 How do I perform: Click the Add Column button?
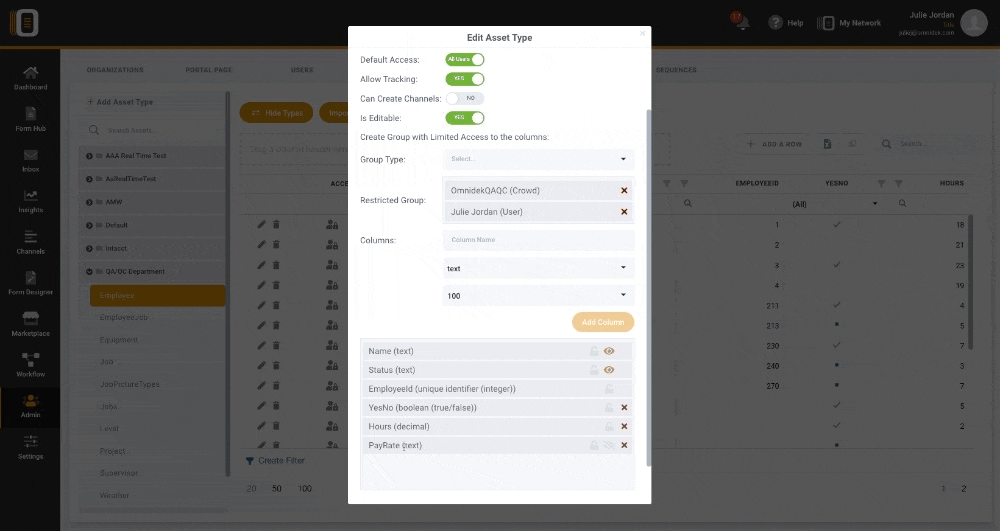[x=603, y=322]
